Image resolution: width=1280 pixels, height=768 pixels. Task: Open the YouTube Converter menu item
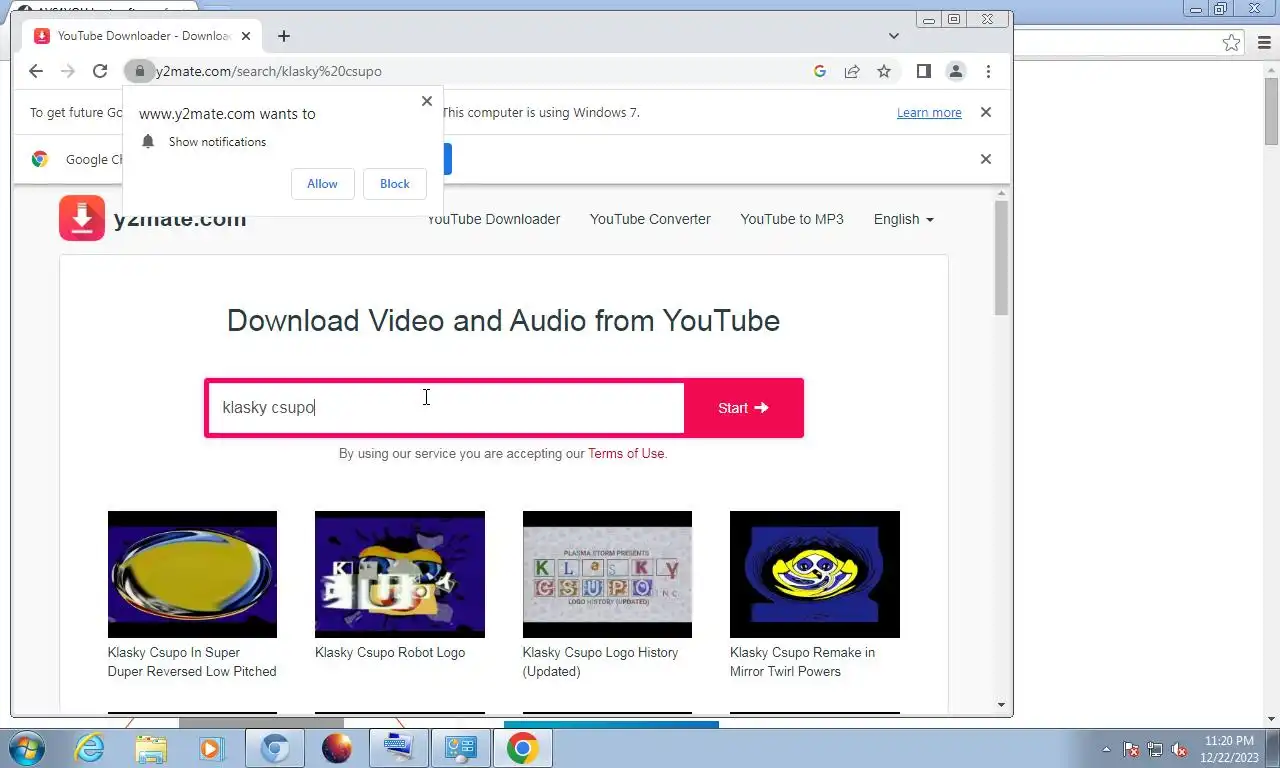[x=650, y=219]
